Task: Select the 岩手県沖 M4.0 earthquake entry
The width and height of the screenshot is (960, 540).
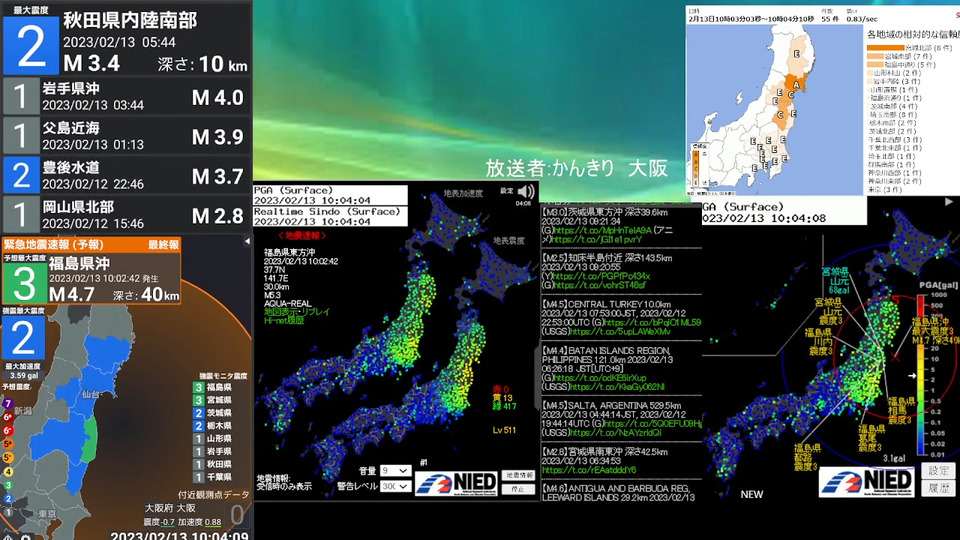Action: (x=126, y=97)
